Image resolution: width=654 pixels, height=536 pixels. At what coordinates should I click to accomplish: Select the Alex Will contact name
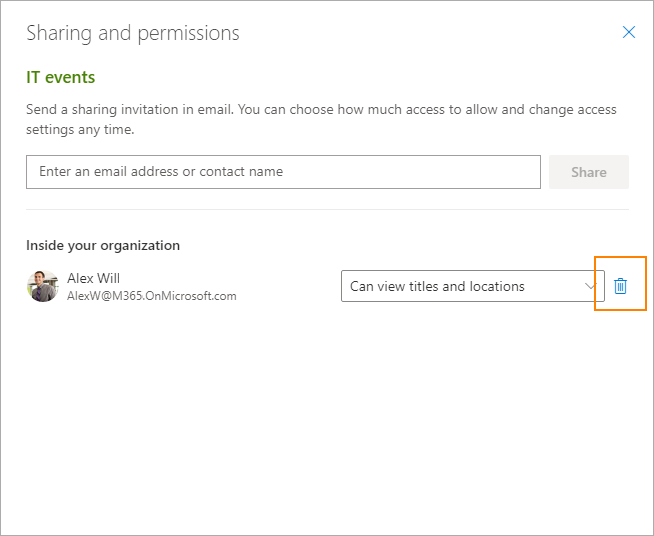[93, 278]
